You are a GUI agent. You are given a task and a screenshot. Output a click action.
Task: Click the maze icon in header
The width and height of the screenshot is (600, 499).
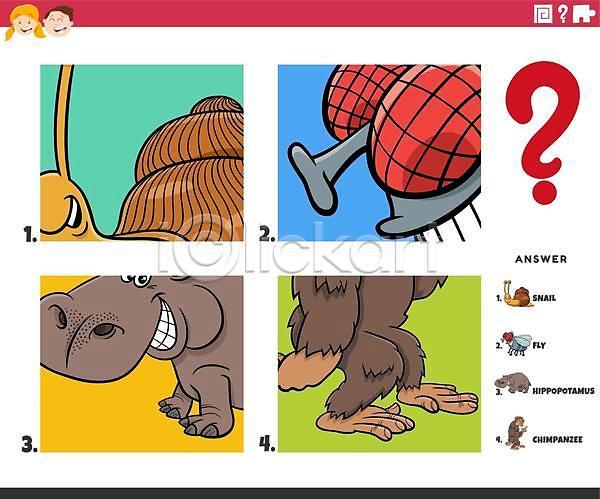coord(543,14)
